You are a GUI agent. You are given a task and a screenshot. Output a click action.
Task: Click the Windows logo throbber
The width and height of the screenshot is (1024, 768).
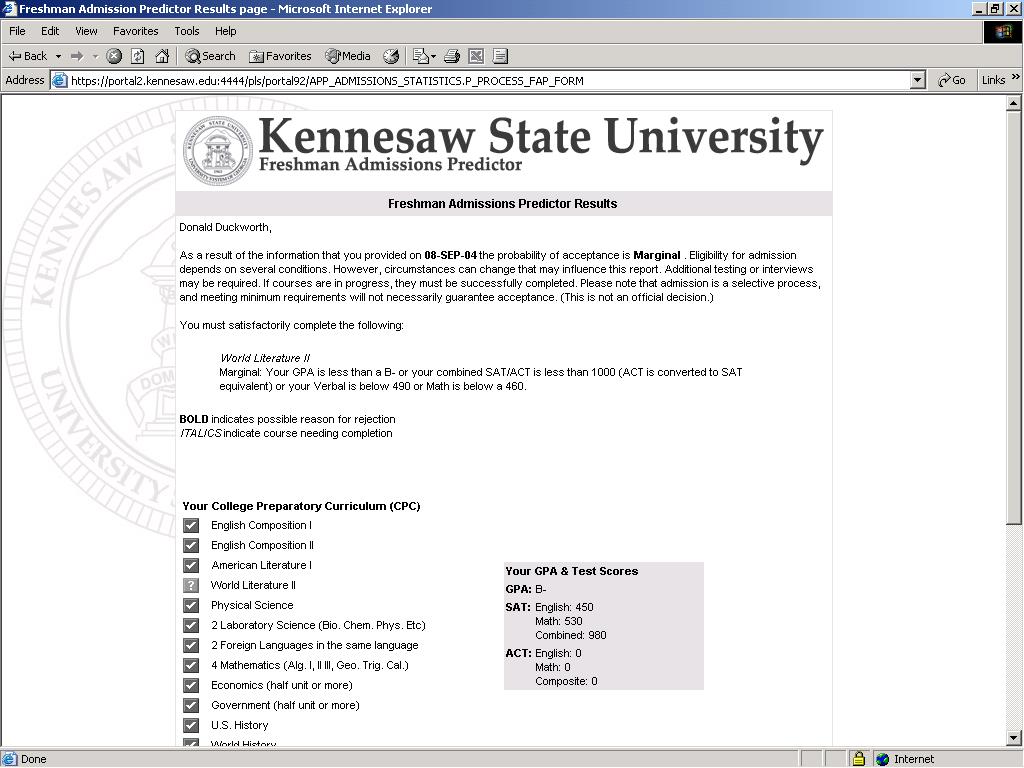tap(1003, 32)
